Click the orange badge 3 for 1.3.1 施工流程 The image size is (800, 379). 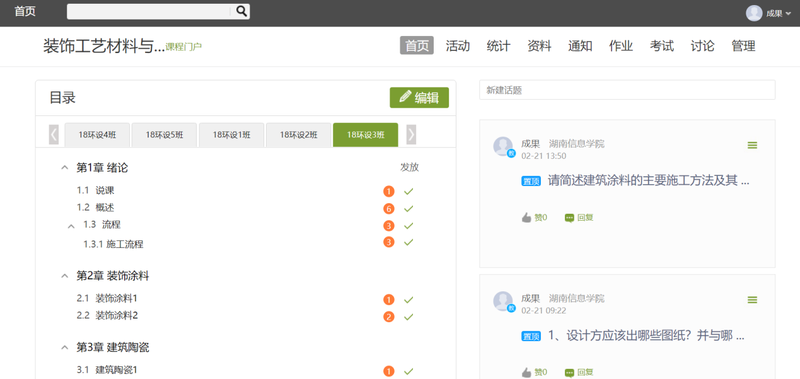point(389,242)
